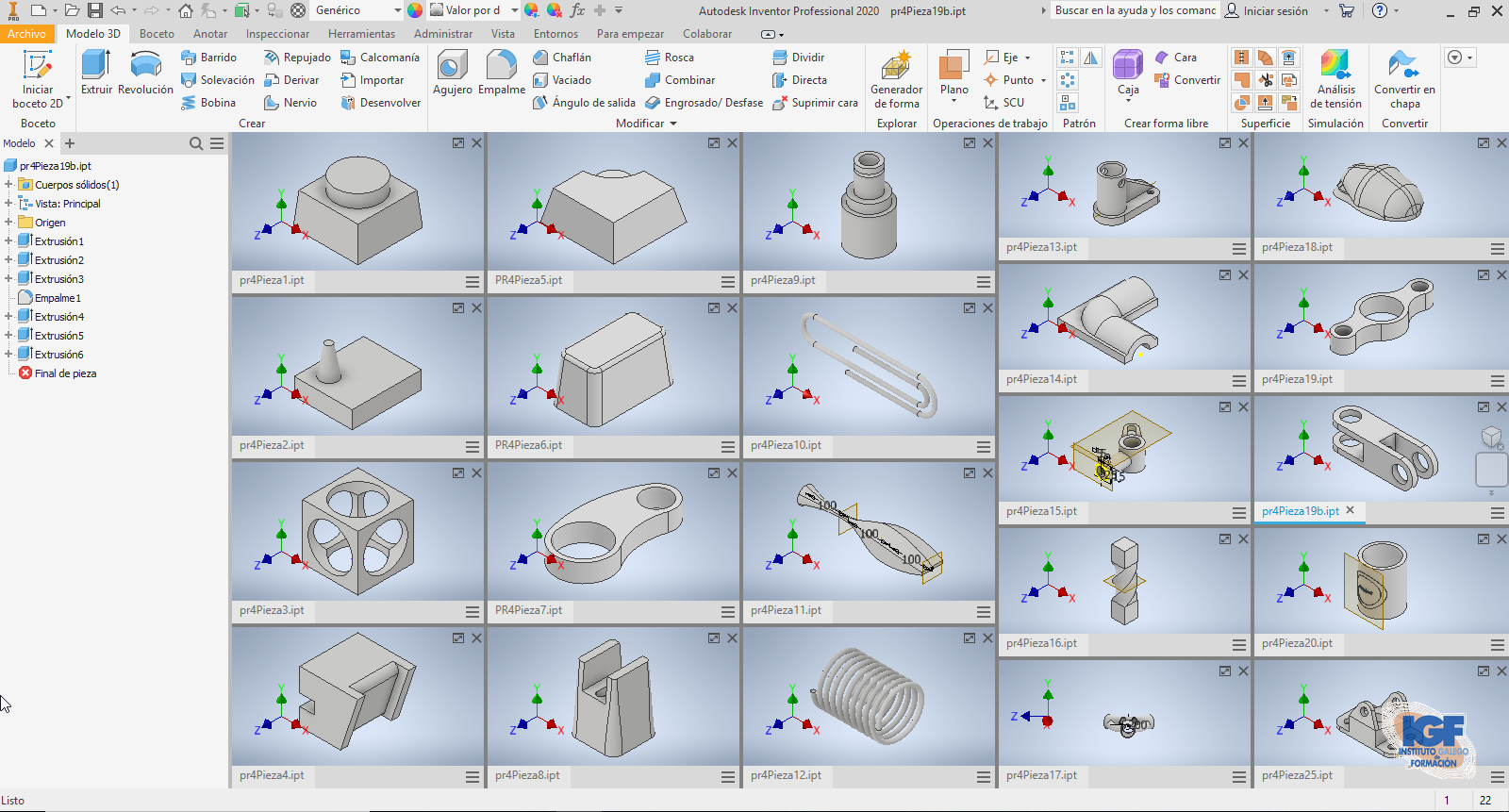The height and width of the screenshot is (812, 1509).
Task: Open the Genérico material dropdown
Action: coord(397,10)
